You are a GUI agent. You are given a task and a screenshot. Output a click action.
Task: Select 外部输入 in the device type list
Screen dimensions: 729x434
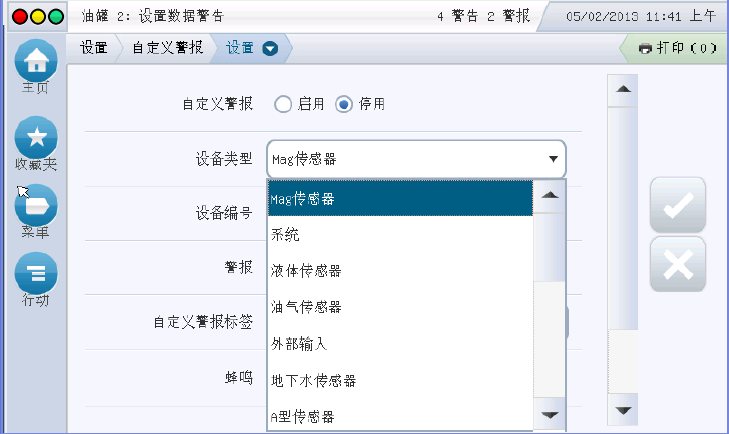(x=300, y=343)
